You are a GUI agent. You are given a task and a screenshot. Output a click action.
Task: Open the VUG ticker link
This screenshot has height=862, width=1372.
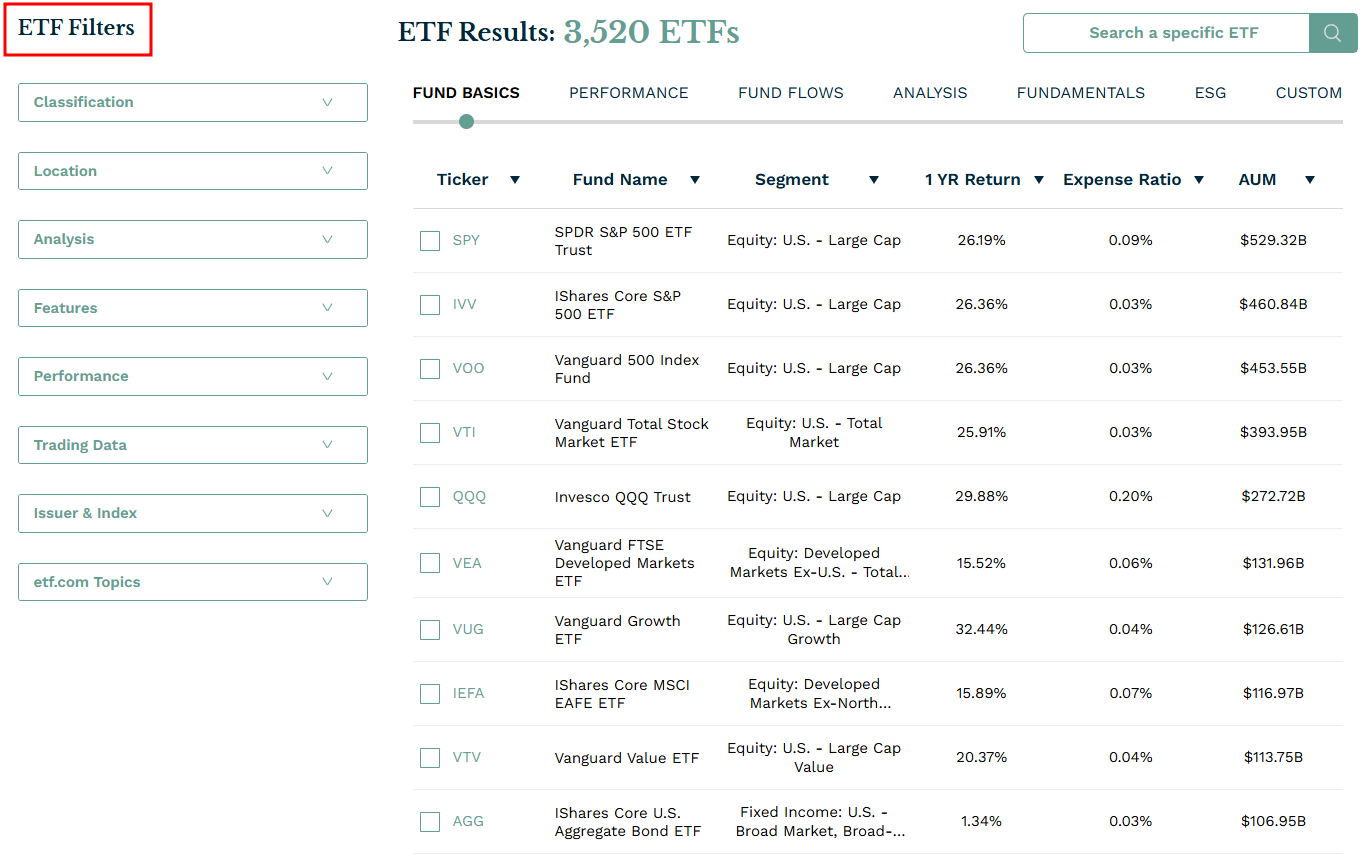point(468,630)
